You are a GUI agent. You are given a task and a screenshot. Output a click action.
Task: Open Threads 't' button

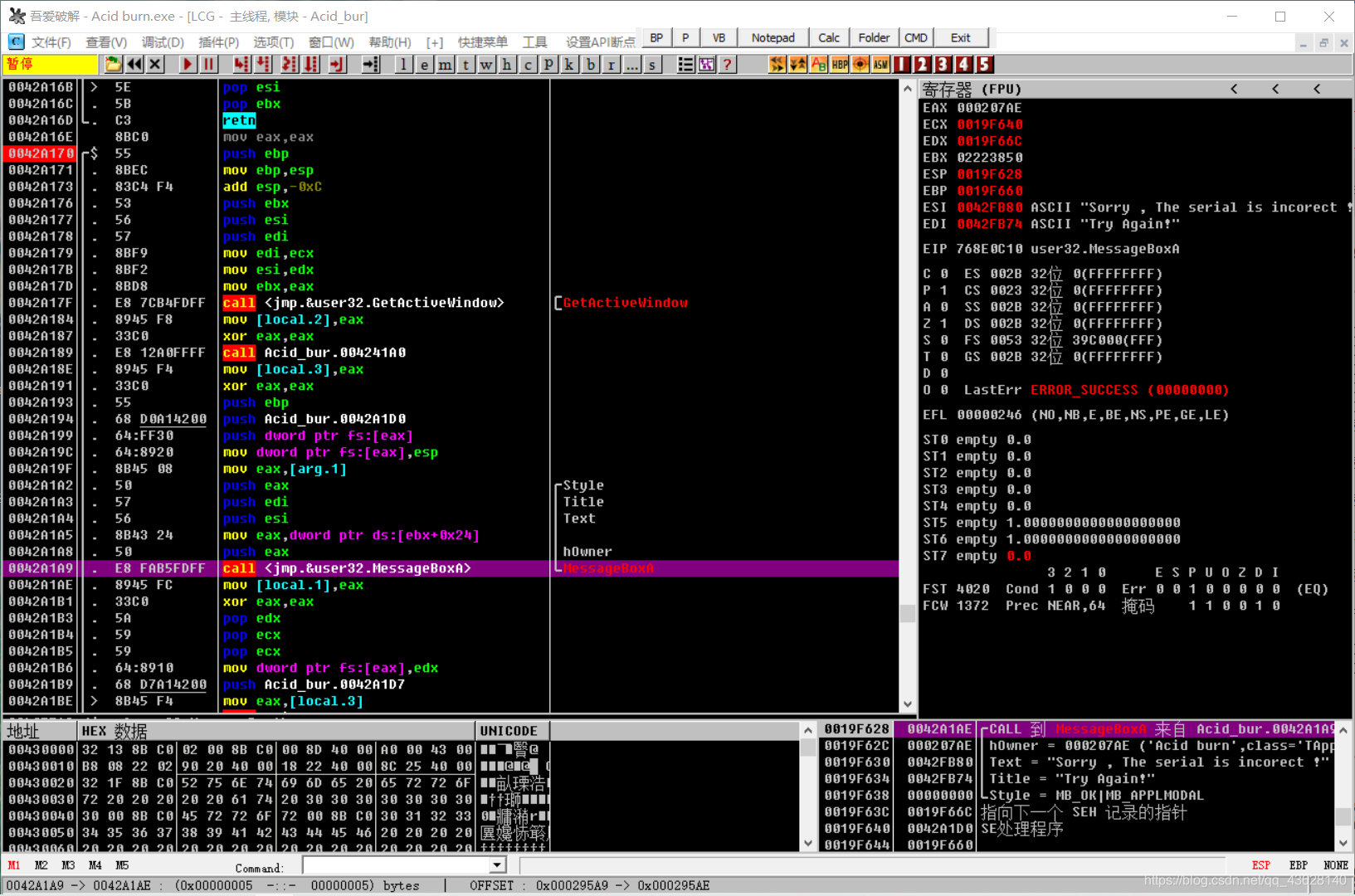(465, 64)
